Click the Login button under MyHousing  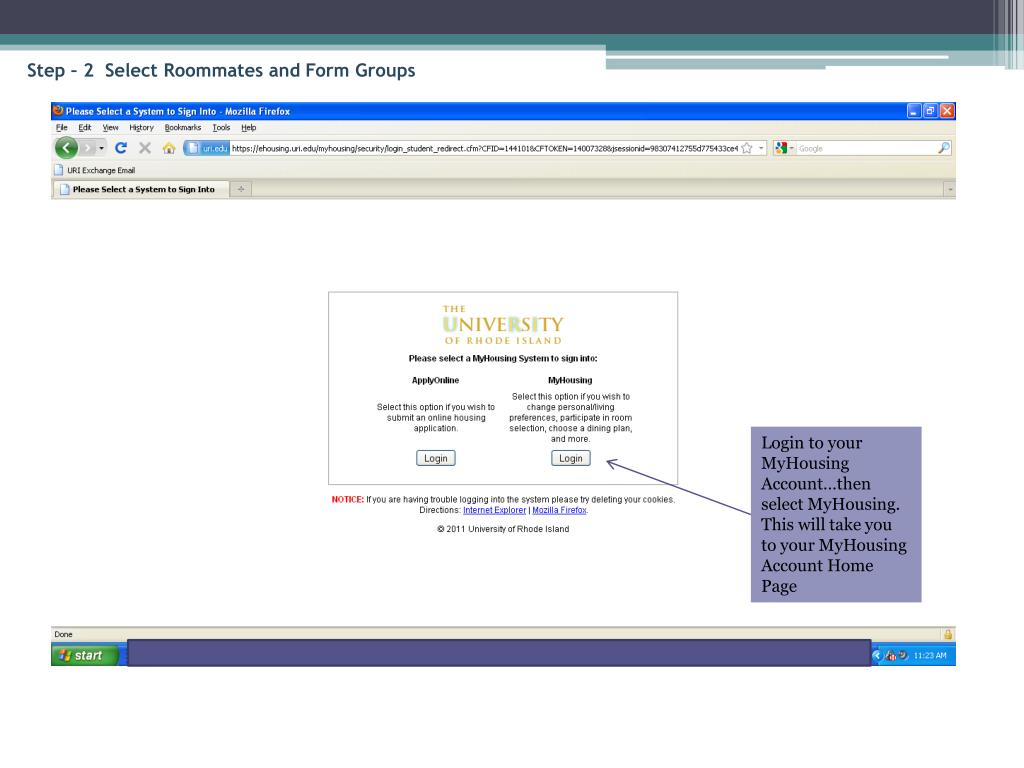[x=571, y=458]
